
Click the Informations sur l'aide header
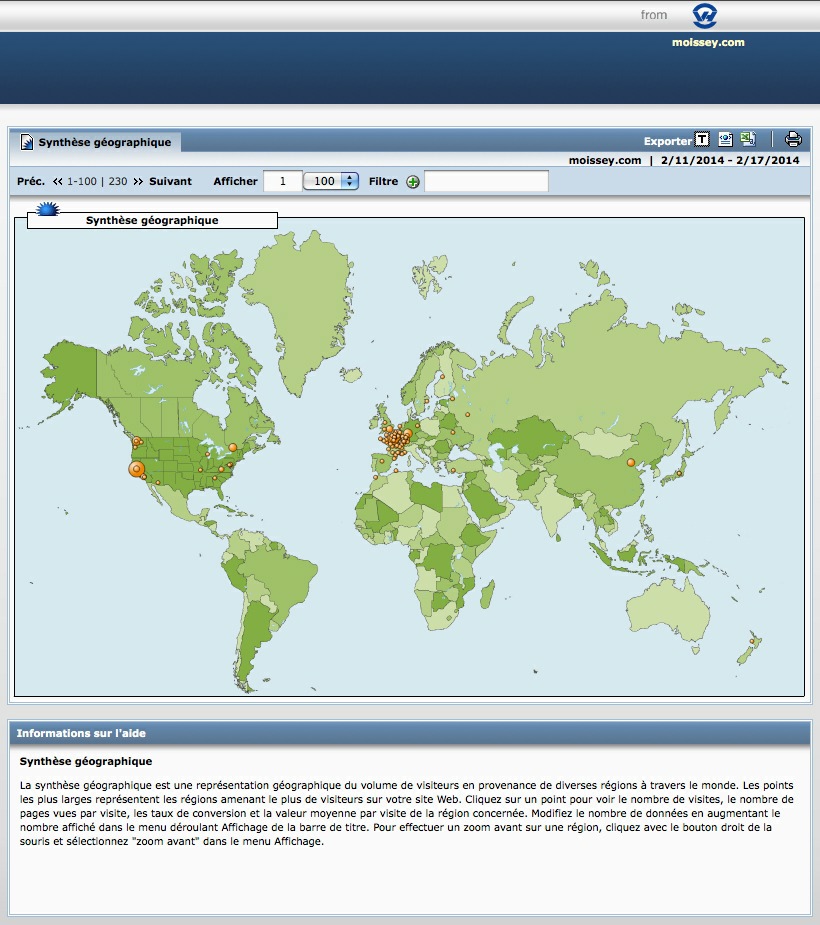point(410,733)
